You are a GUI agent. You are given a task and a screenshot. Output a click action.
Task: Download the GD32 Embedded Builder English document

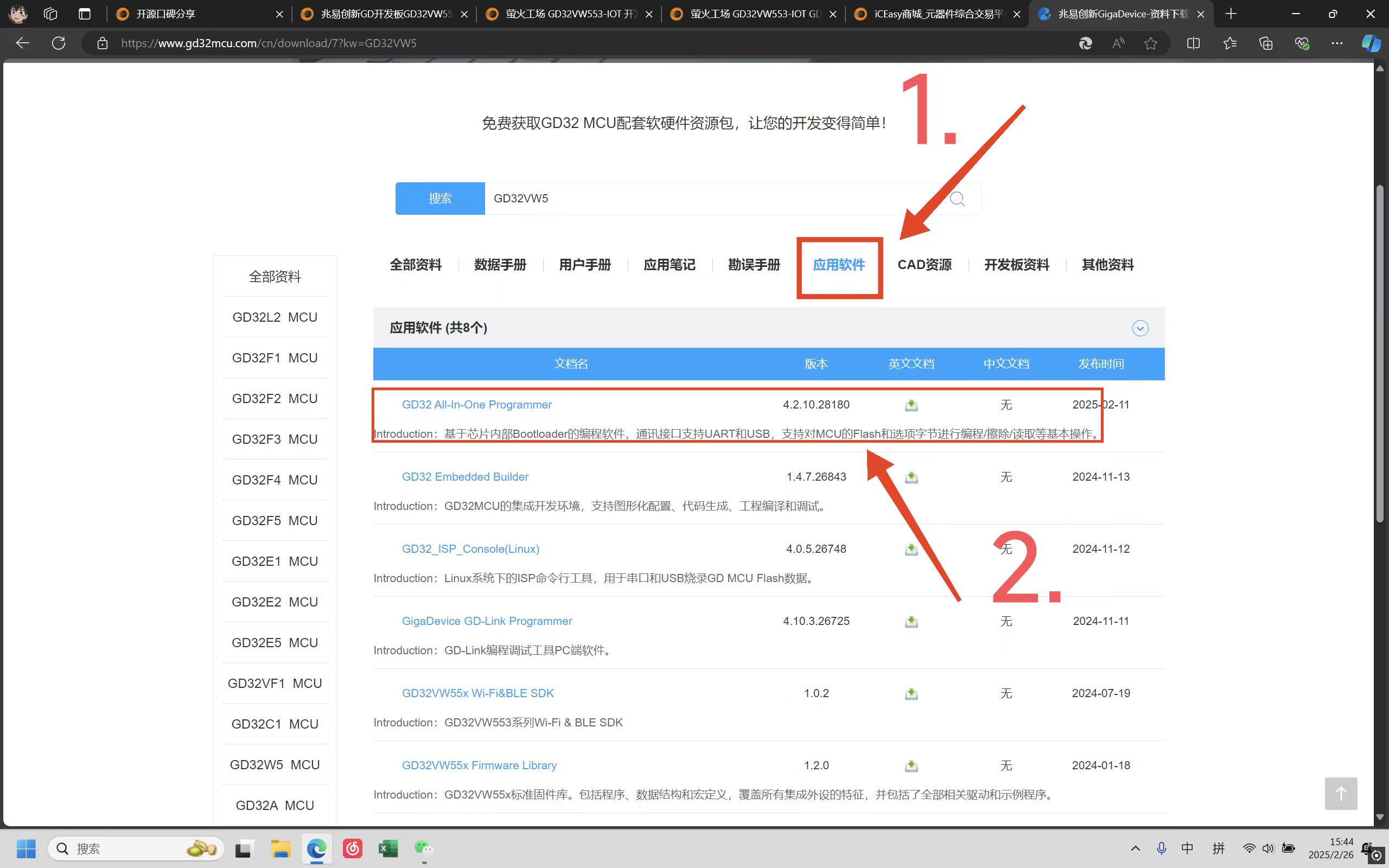tap(911, 477)
